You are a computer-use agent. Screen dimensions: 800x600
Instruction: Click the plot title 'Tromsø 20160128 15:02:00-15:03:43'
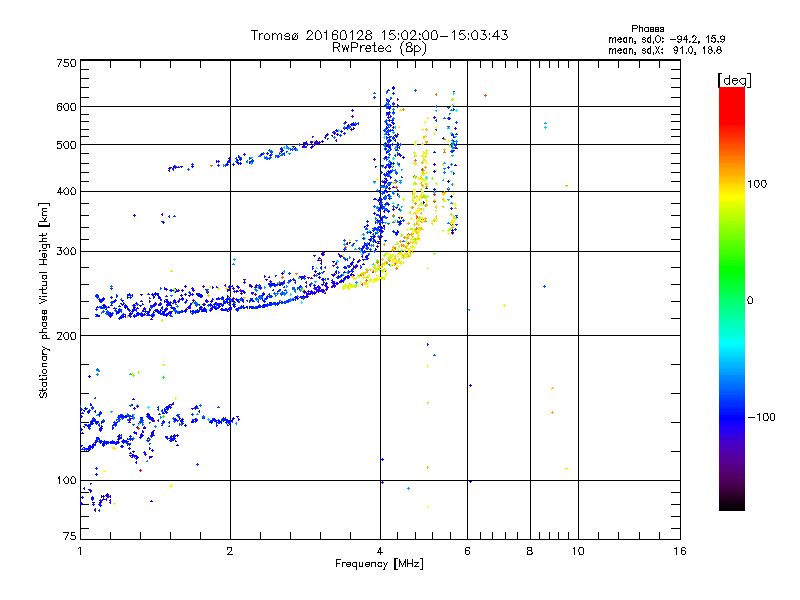pos(379,35)
